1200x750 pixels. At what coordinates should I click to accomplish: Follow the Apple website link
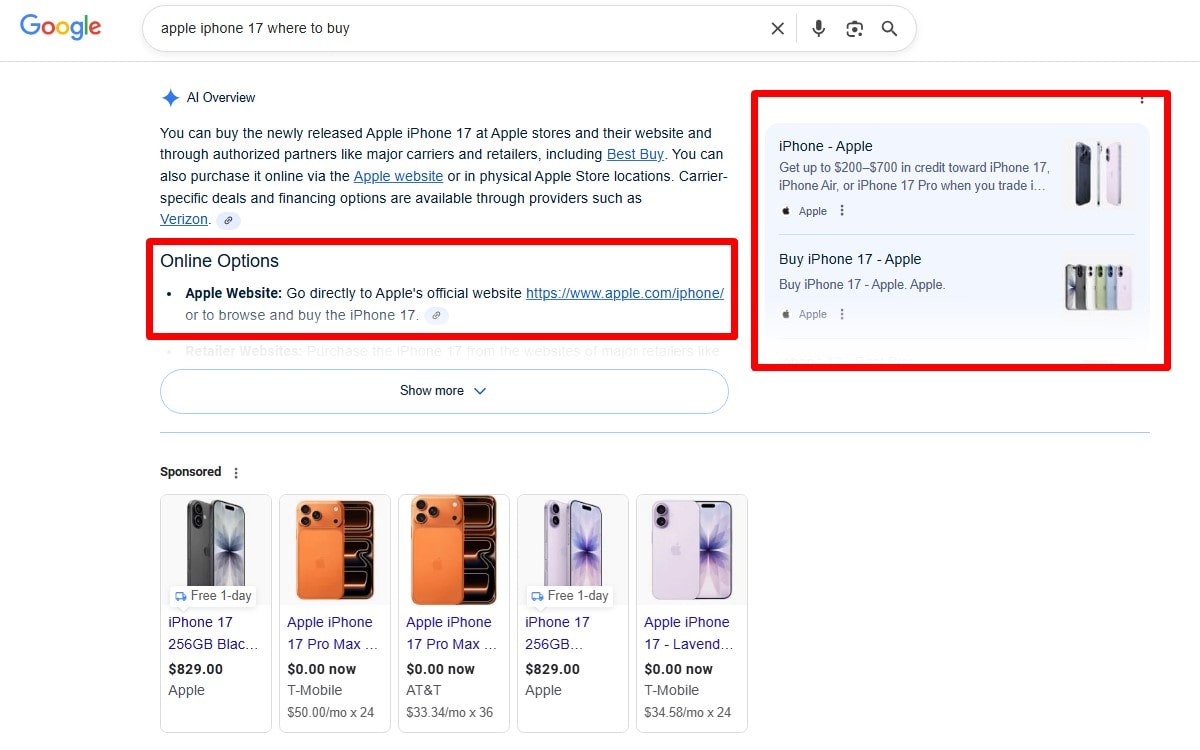pyautogui.click(x=398, y=176)
